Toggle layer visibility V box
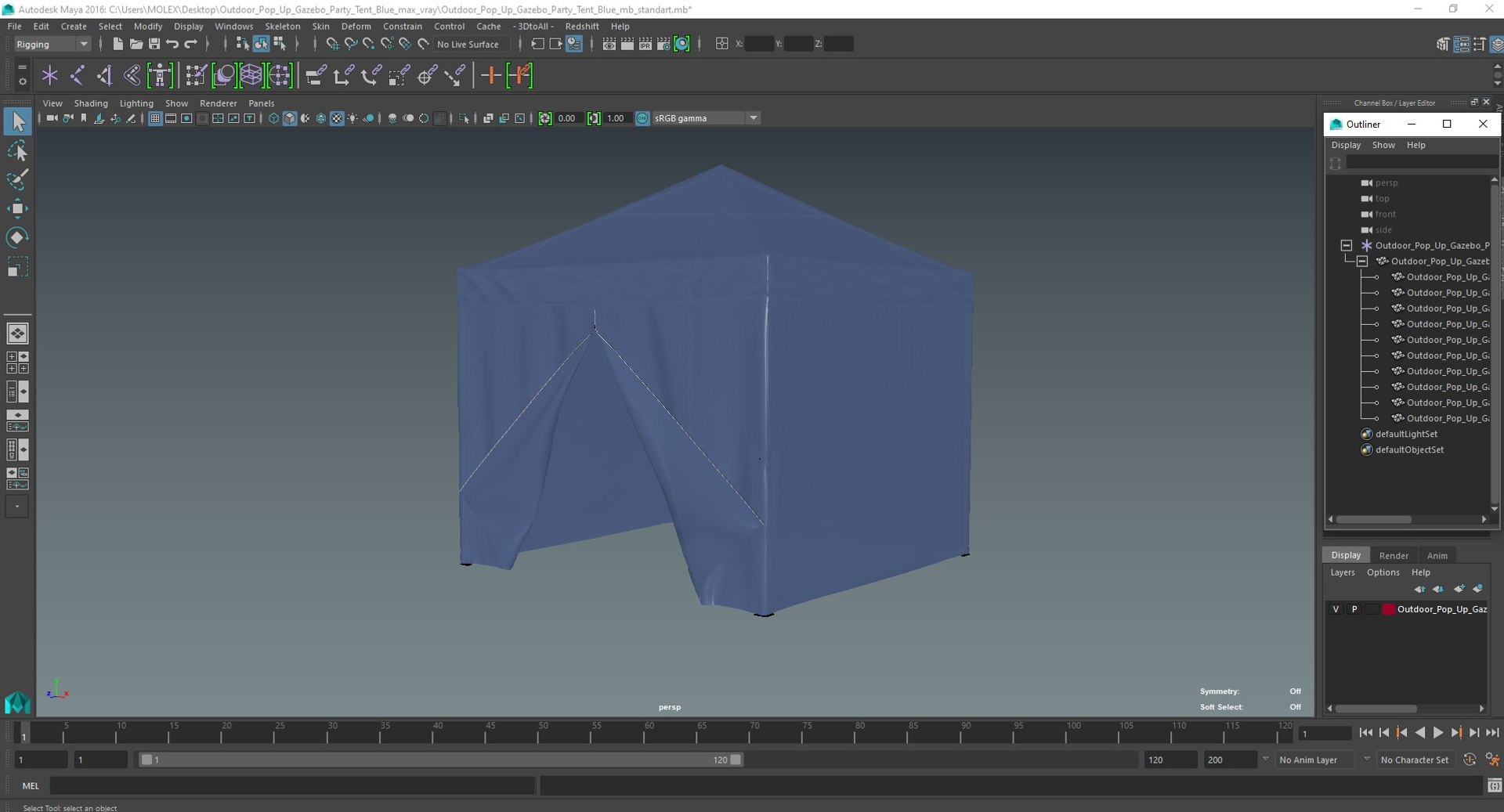This screenshot has height=812, width=1504. (1336, 609)
